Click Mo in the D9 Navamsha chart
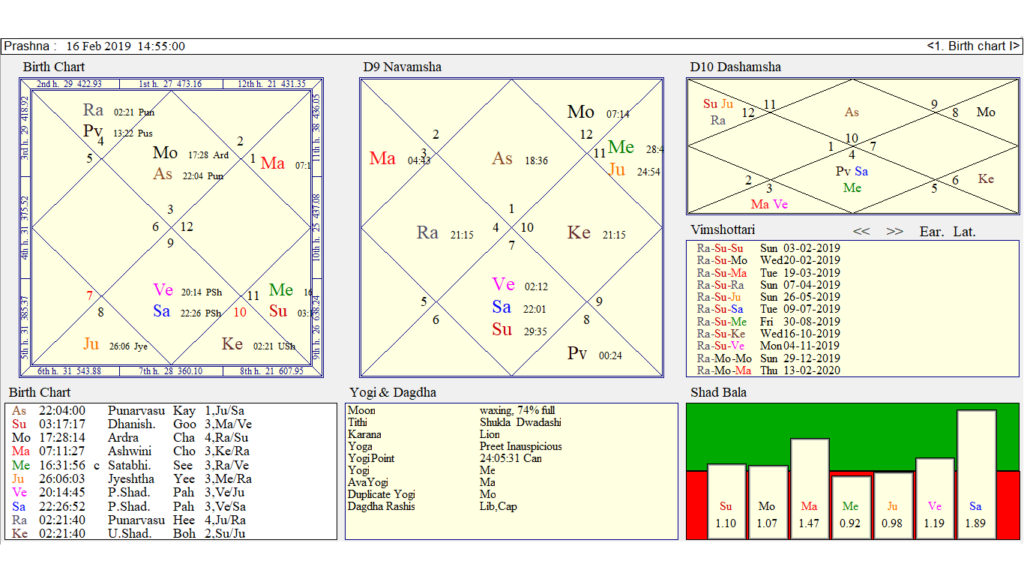1024x576 pixels. 581,112
